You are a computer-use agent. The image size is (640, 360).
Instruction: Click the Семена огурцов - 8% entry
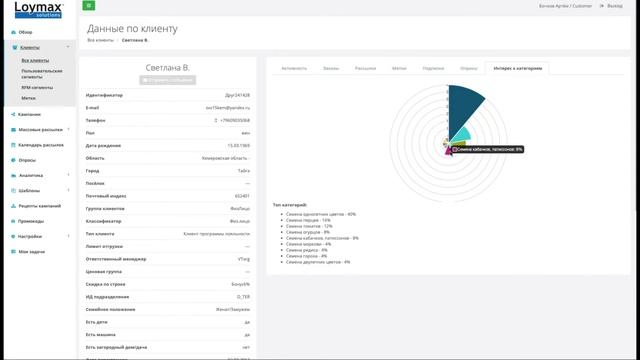[x=308, y=232]
